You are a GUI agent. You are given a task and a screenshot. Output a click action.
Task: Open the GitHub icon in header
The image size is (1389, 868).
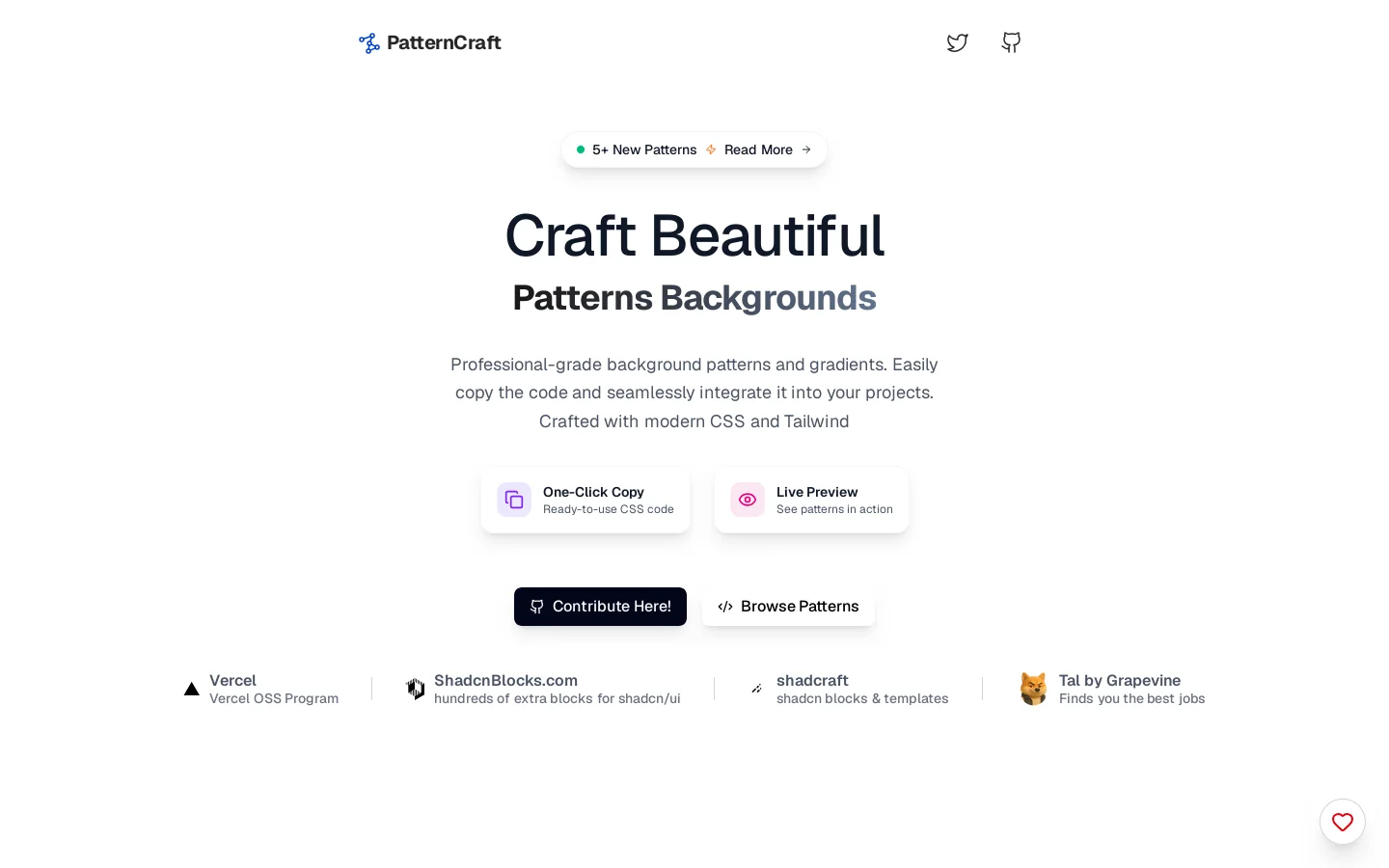(1011, 42)
